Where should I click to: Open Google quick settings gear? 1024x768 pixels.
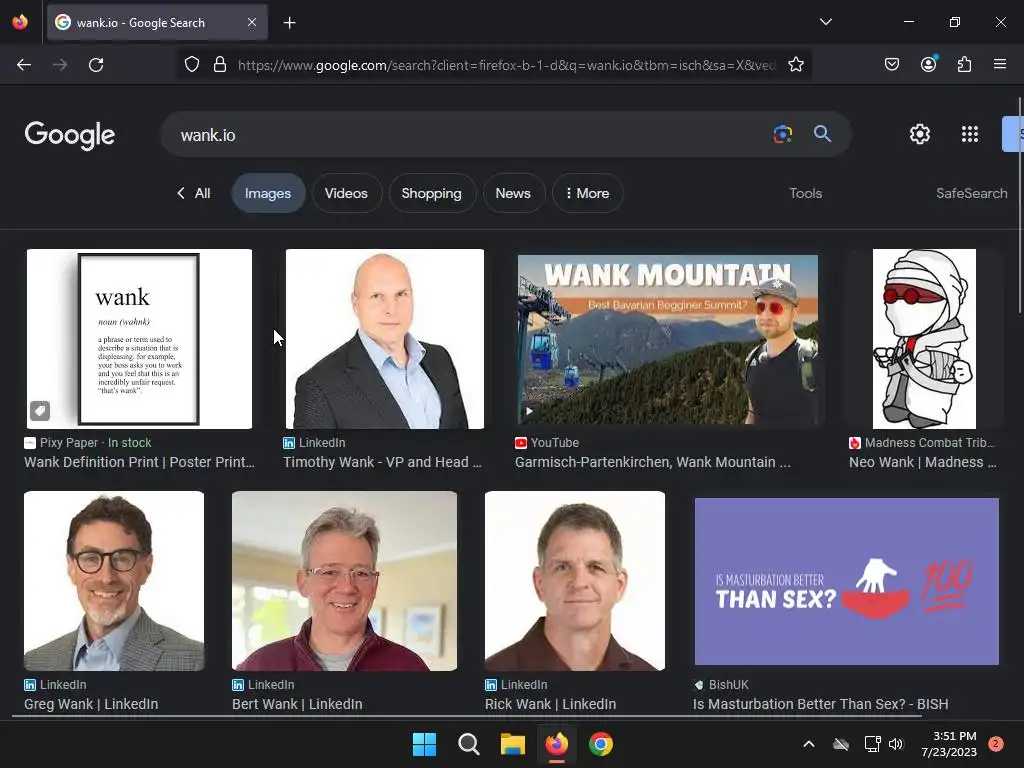click(920, 134)
